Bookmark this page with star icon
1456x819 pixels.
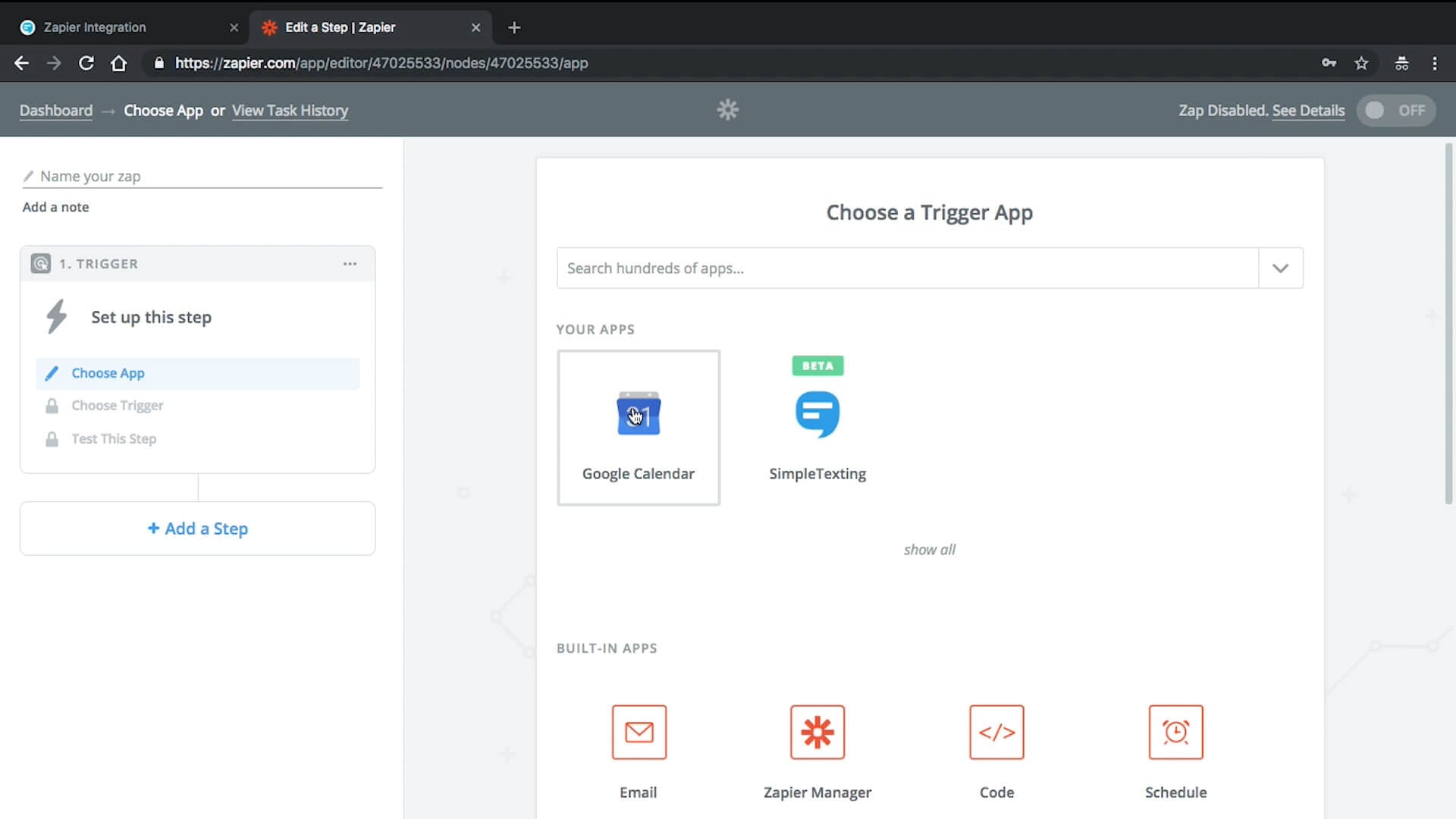[x=1361, y=63]
